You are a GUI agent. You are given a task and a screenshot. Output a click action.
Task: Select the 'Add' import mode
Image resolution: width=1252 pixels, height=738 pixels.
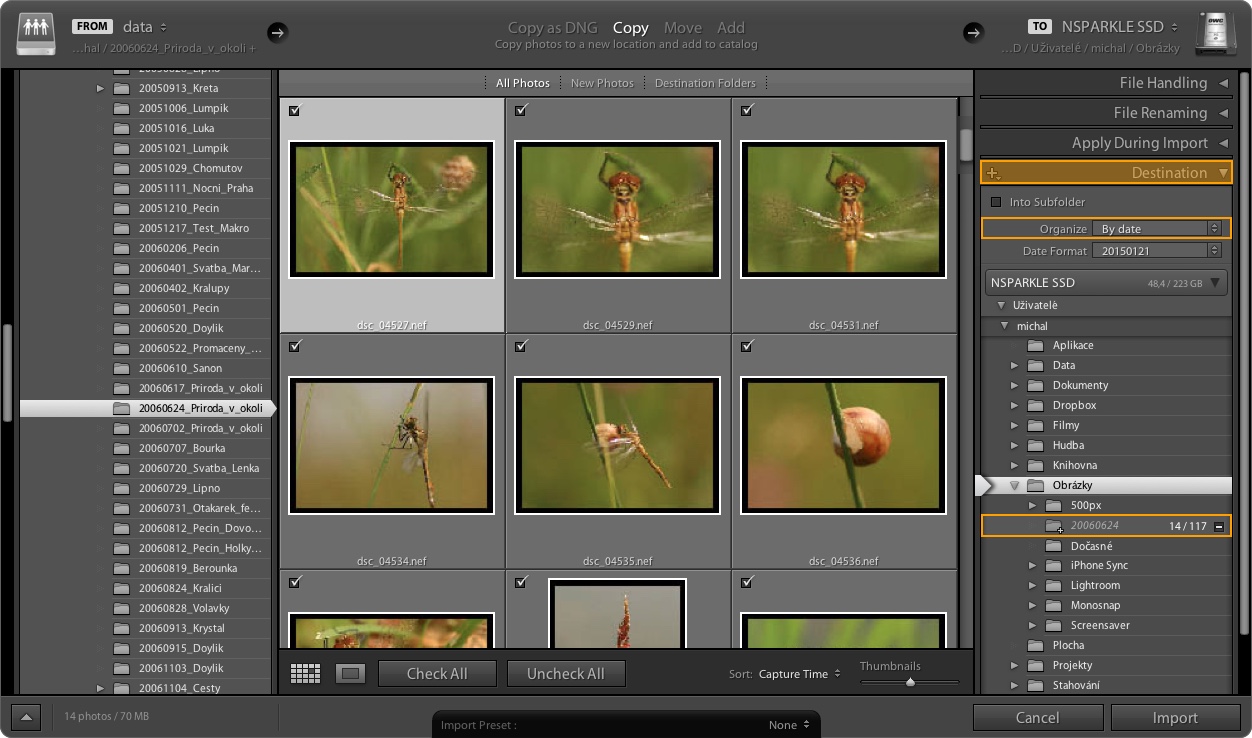point(731,28)
